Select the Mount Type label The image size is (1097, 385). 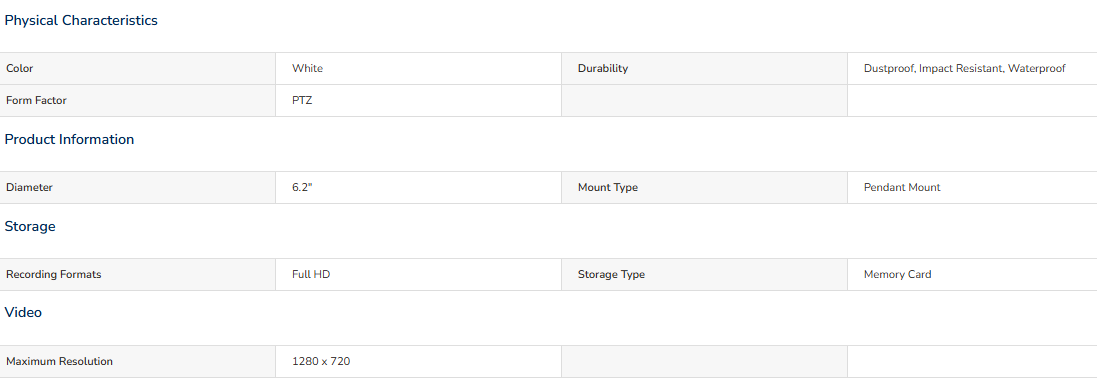[607, 188]
